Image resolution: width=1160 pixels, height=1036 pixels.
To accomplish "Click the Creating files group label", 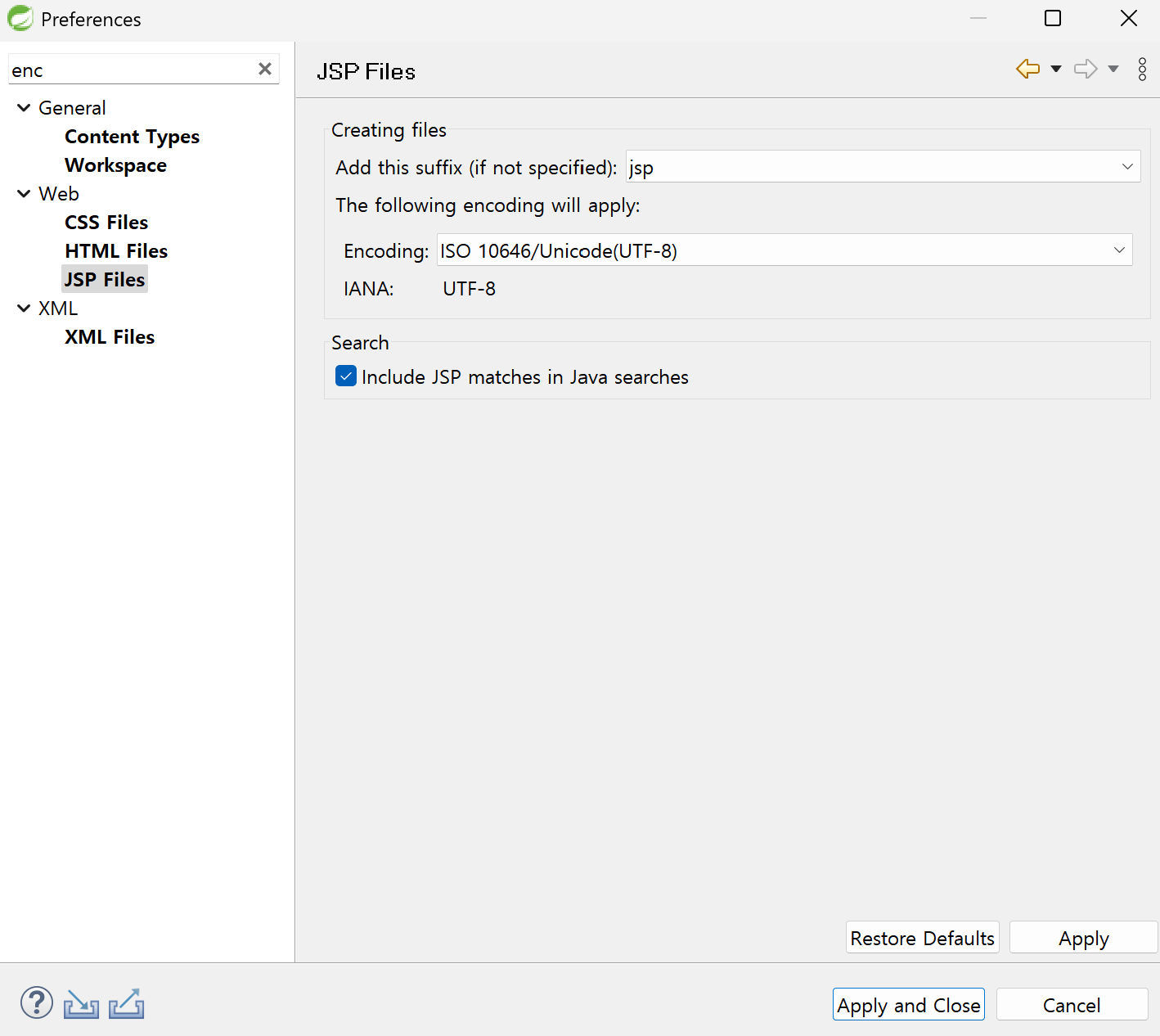I will point(389,130).
